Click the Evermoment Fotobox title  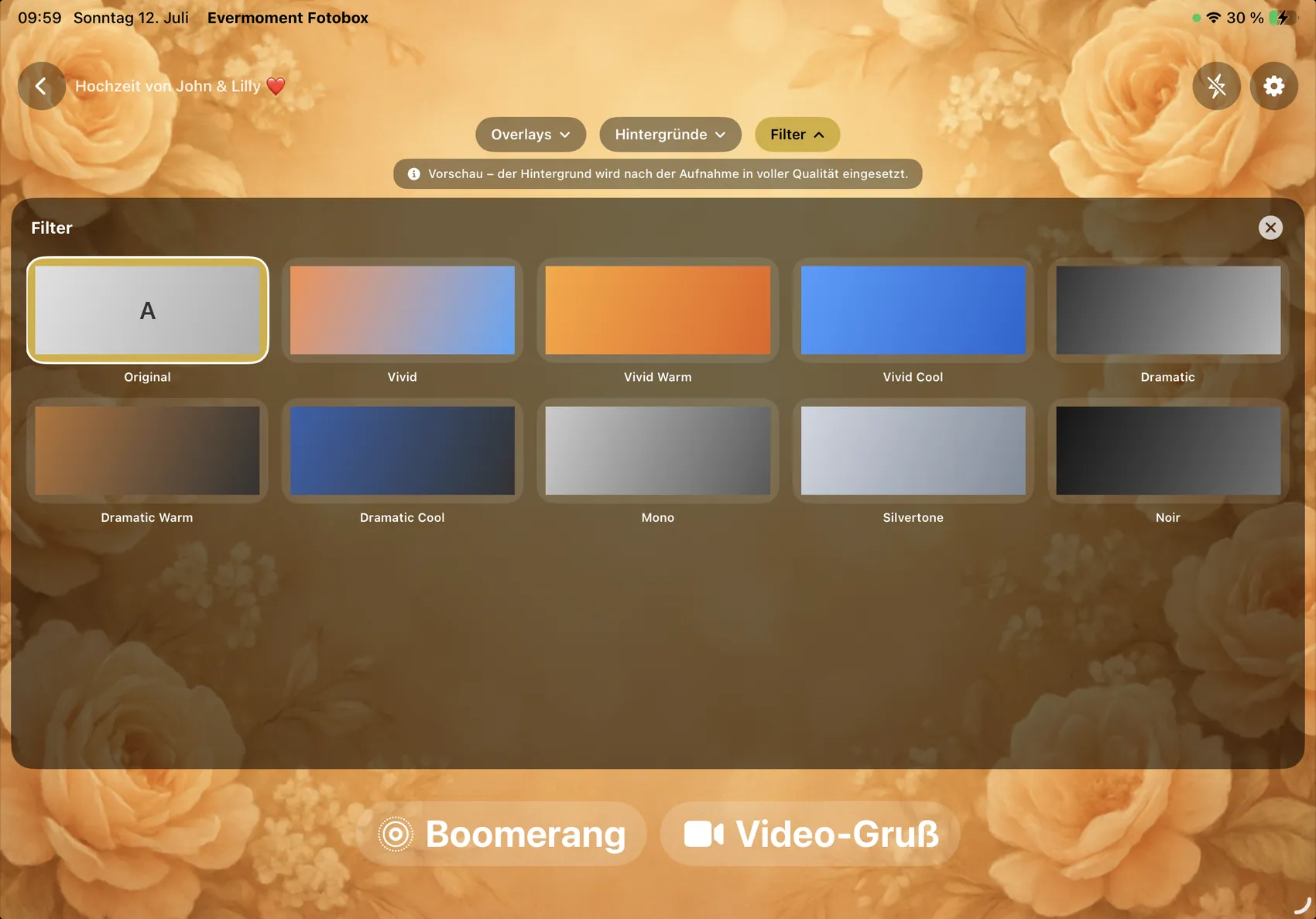pyautogui.click(x=288, y=18)
